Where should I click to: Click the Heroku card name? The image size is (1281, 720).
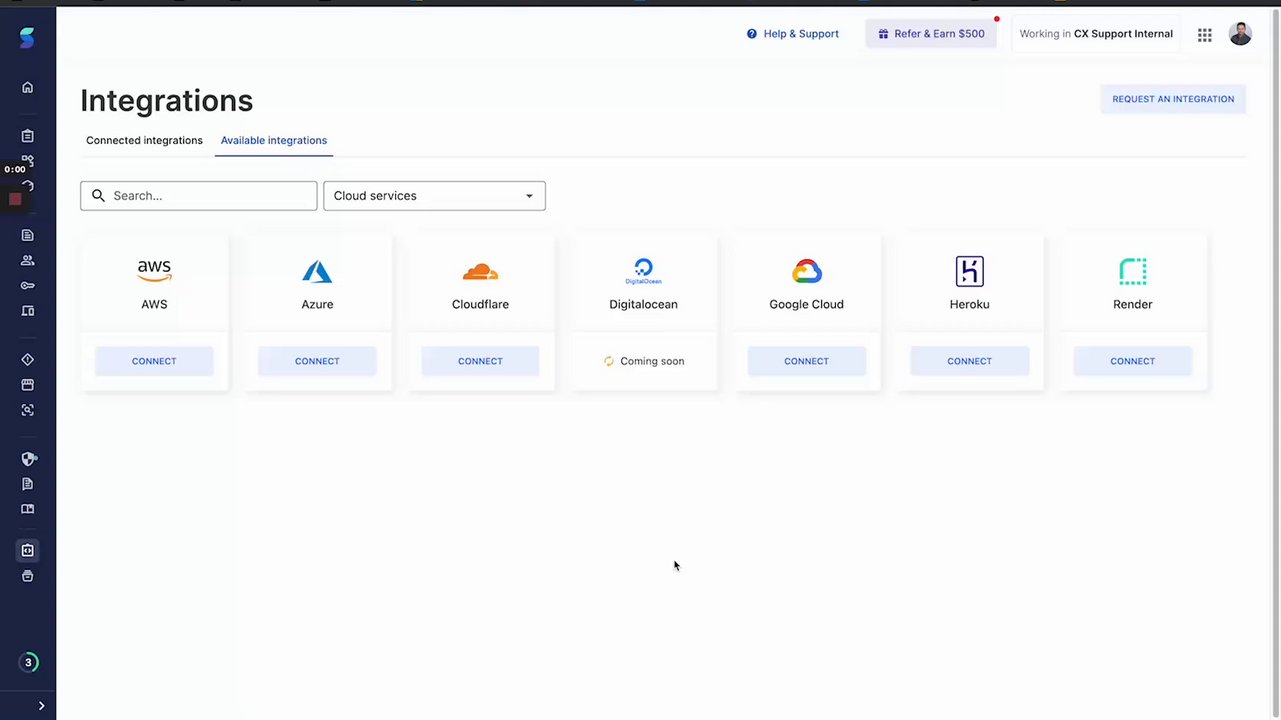[969, 304]
